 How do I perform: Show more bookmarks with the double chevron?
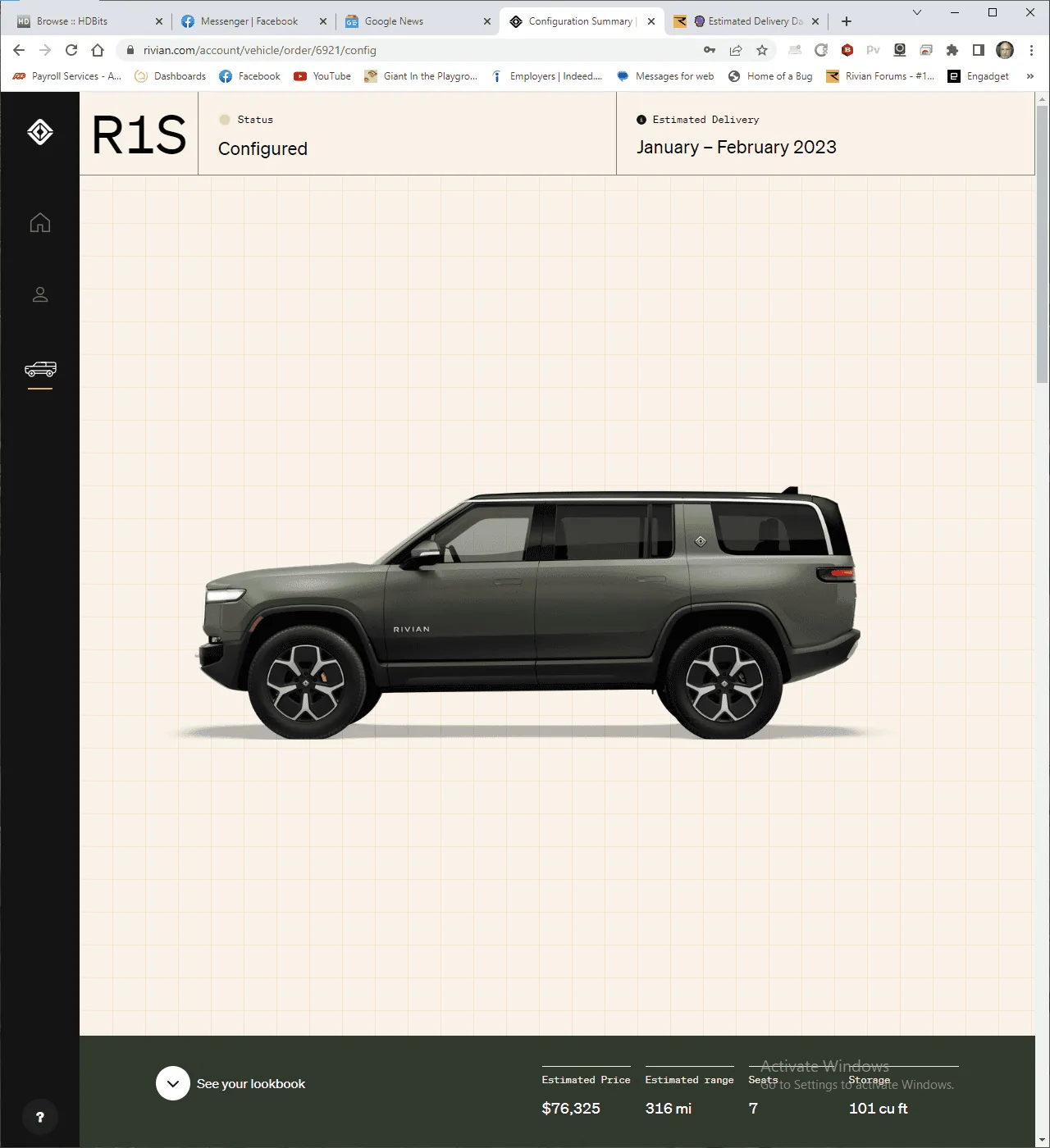(1030, 76)
